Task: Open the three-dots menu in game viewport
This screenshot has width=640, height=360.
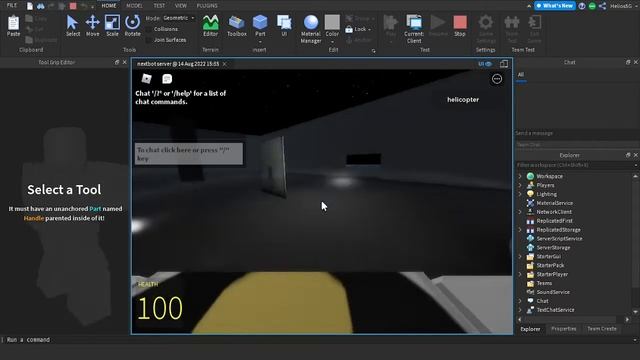Action: click(497, 79)
